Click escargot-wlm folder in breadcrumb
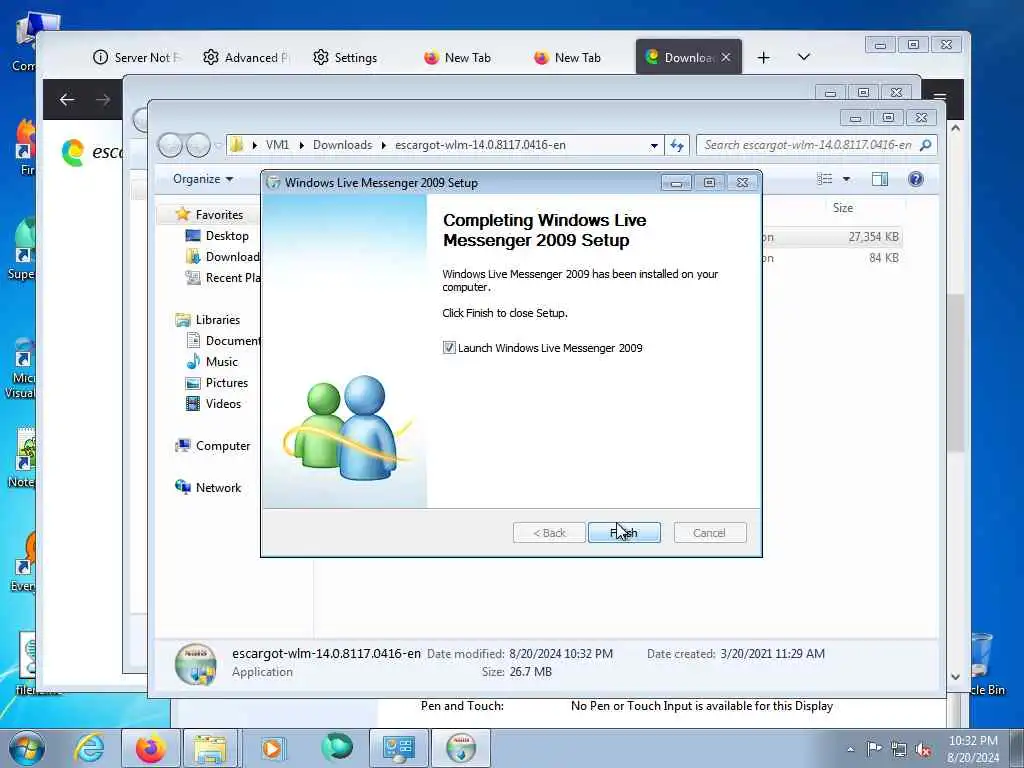The image size is (1024, 768). pos(480,145)
